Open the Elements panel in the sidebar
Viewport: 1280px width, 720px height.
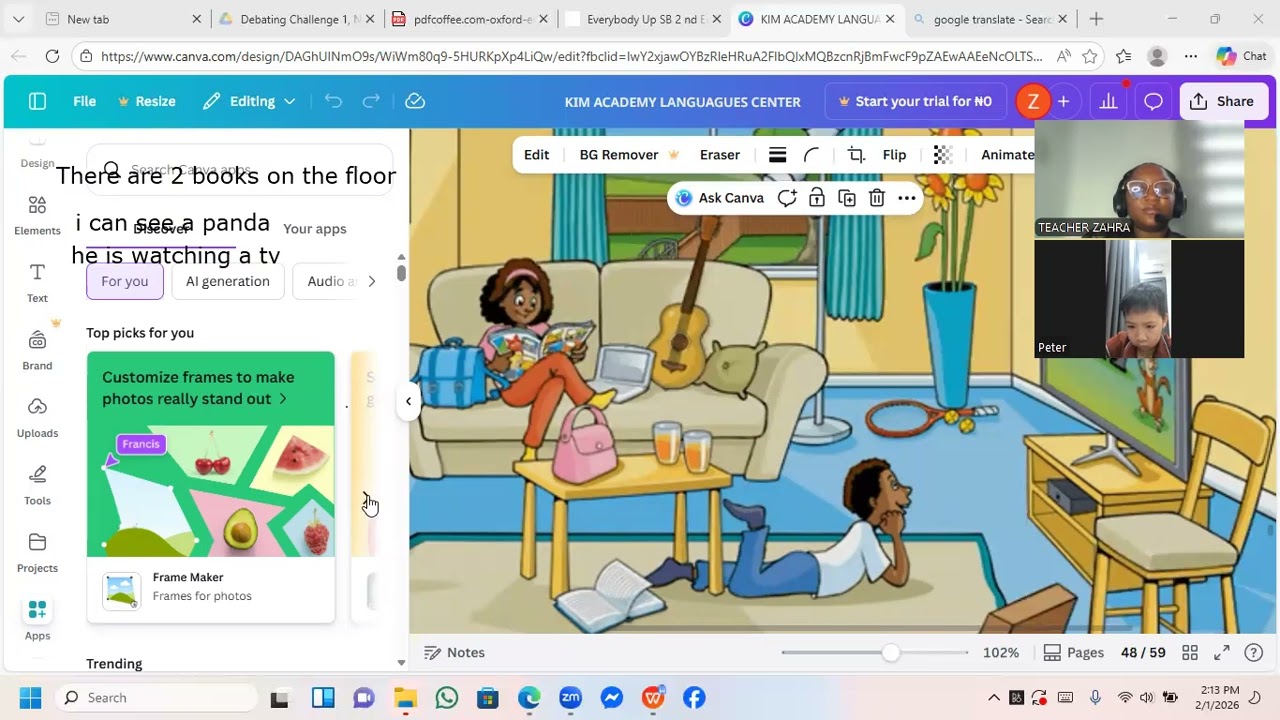(37, 216)
